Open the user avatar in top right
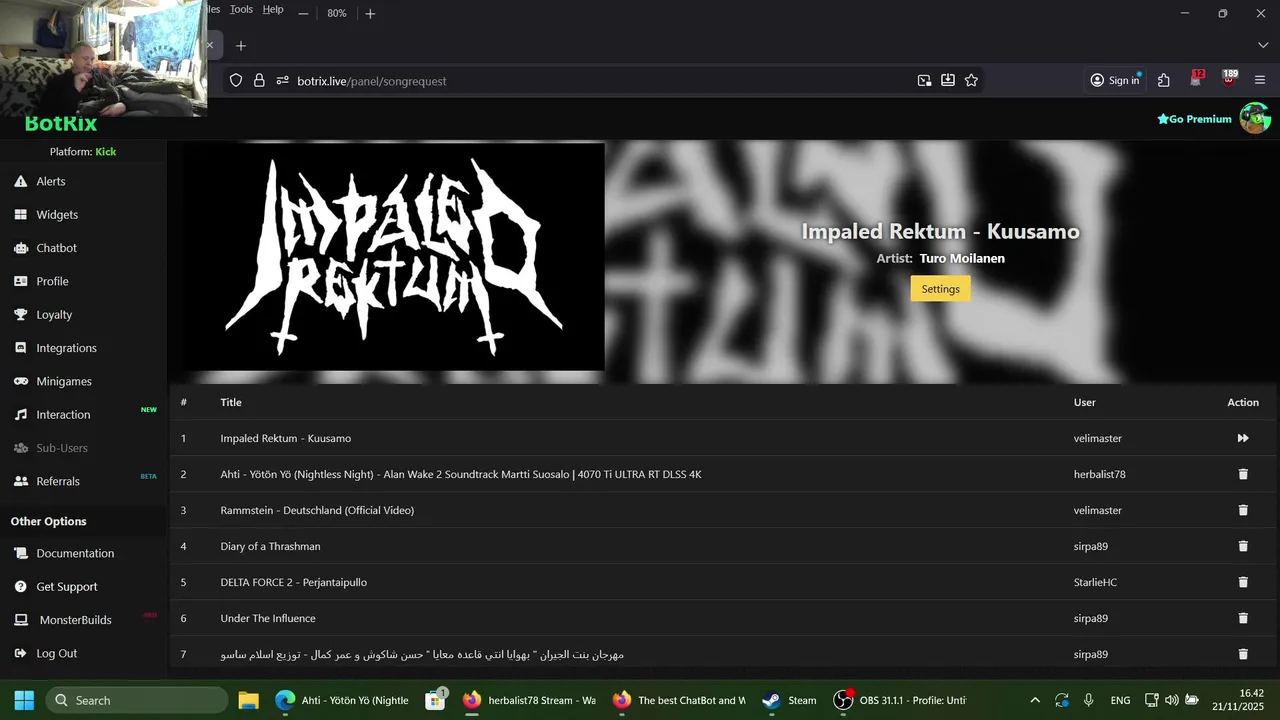Viewport: 1280px width, 720px height. pos(1255,118)
